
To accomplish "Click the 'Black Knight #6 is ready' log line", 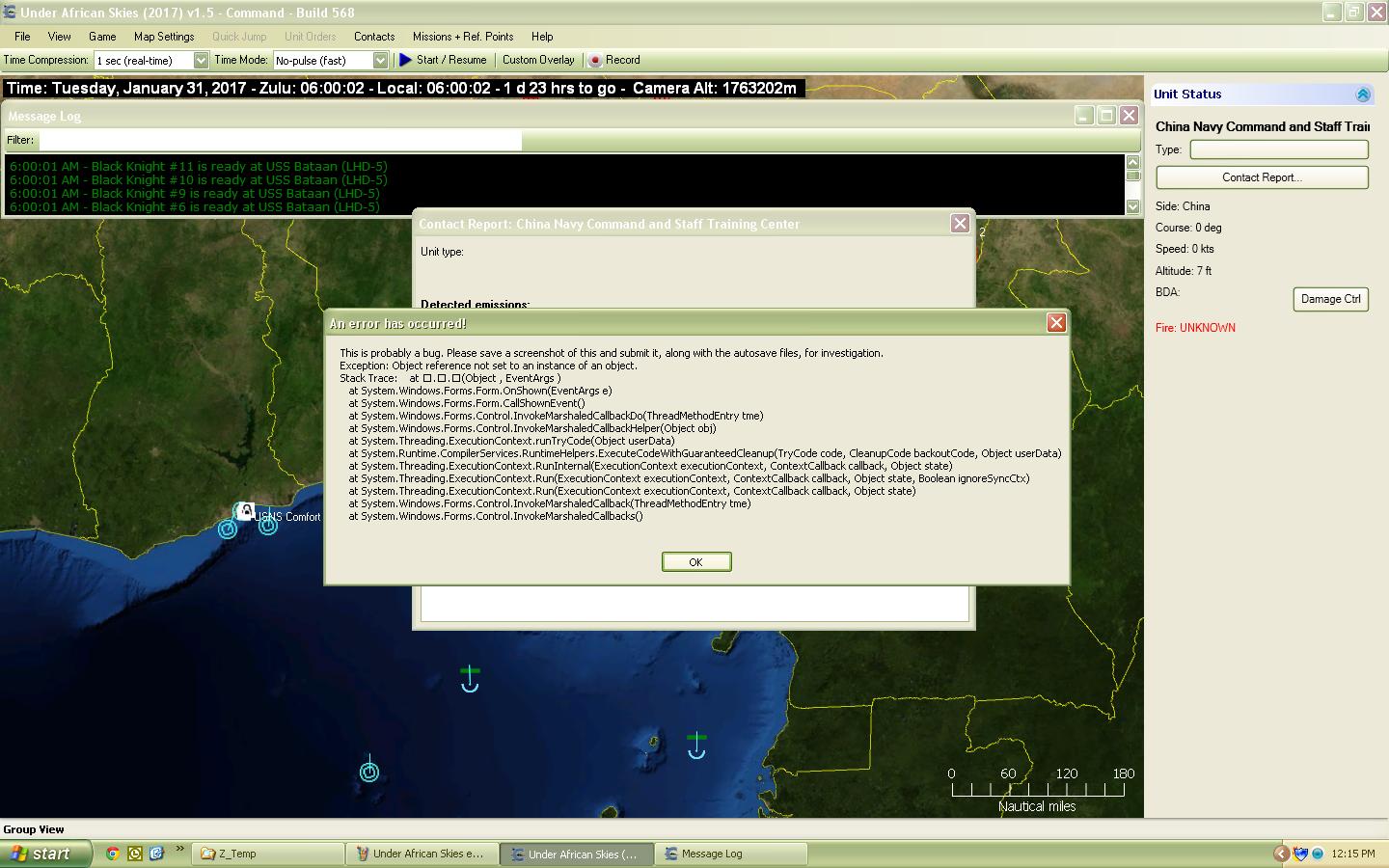I will (x=194, y=206).
